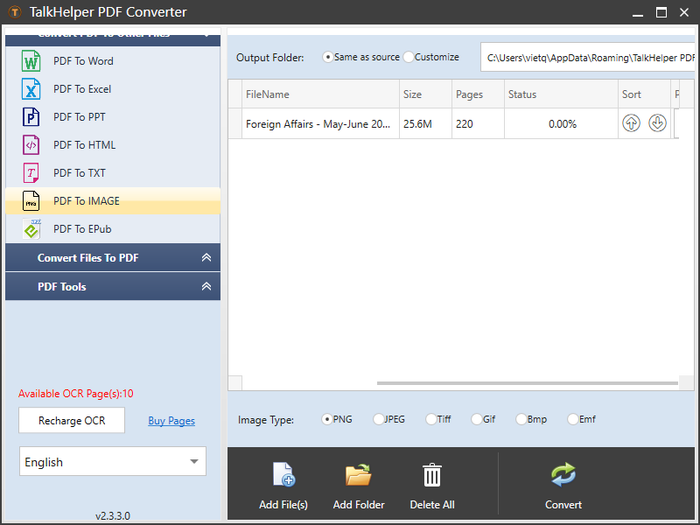The width and height of the screenshot is (700, 525).
Task: Click the 25.6M size cell
Action: point(425,124)
